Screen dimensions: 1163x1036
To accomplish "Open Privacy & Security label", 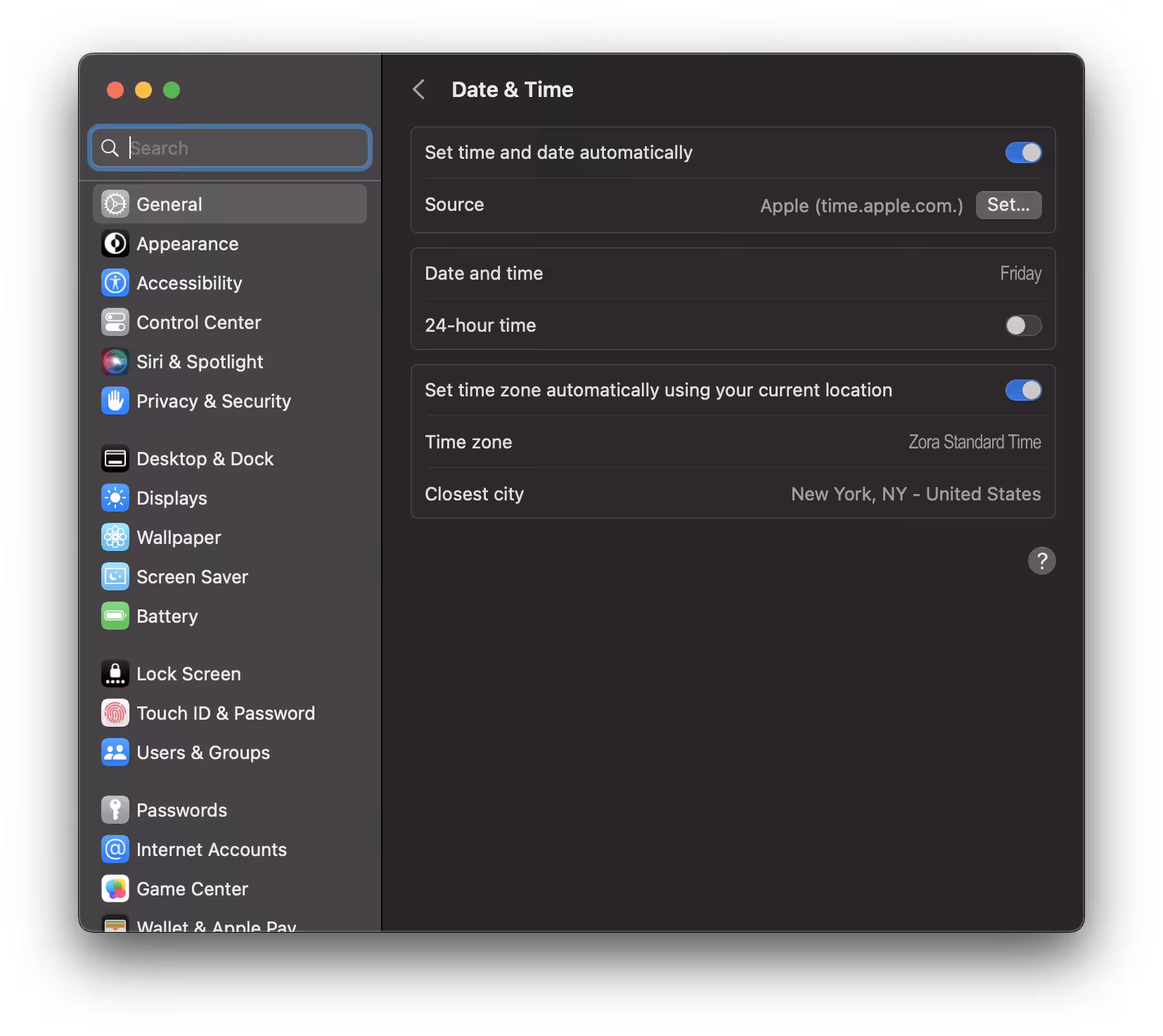I will point(213,401).
